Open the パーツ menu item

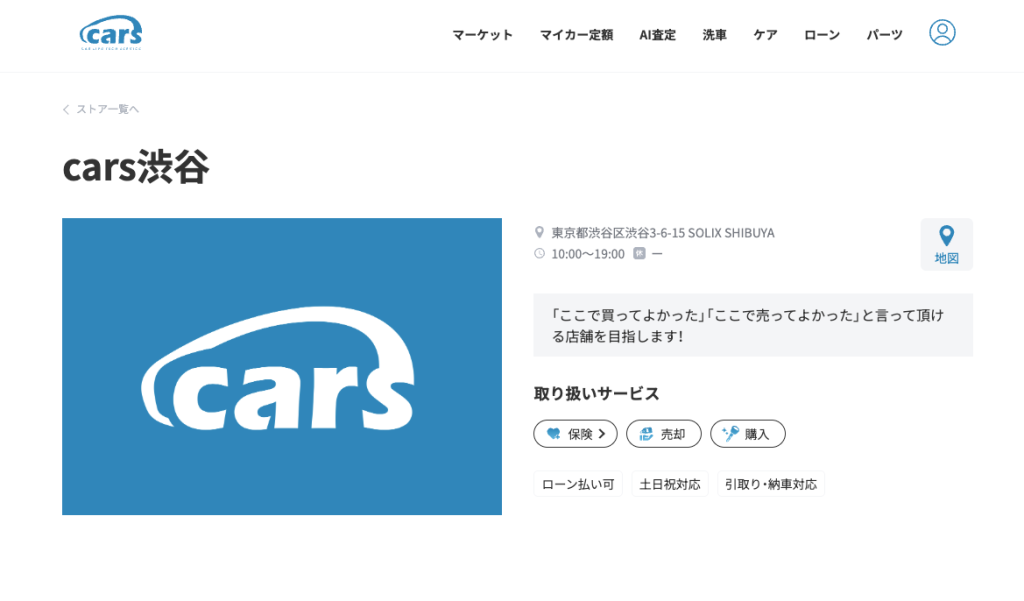pyautogui.click(x=884, y=35)
